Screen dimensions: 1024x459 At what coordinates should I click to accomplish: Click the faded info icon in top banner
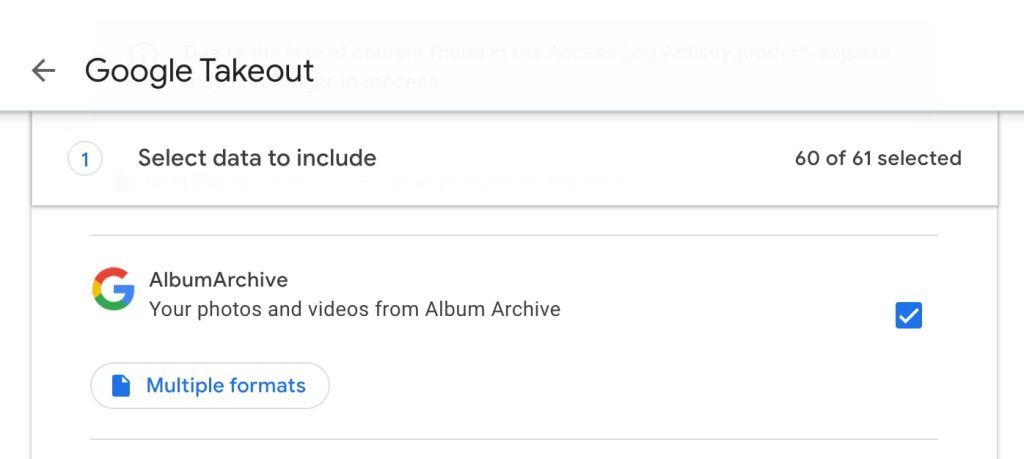click(144, 52)
